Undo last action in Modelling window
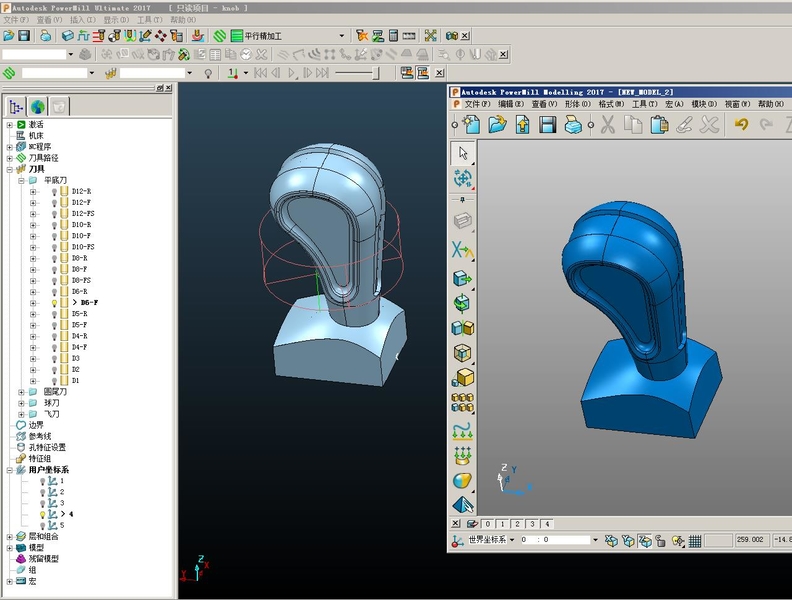The width and height of the screenshot is (792, 600). 741,124
